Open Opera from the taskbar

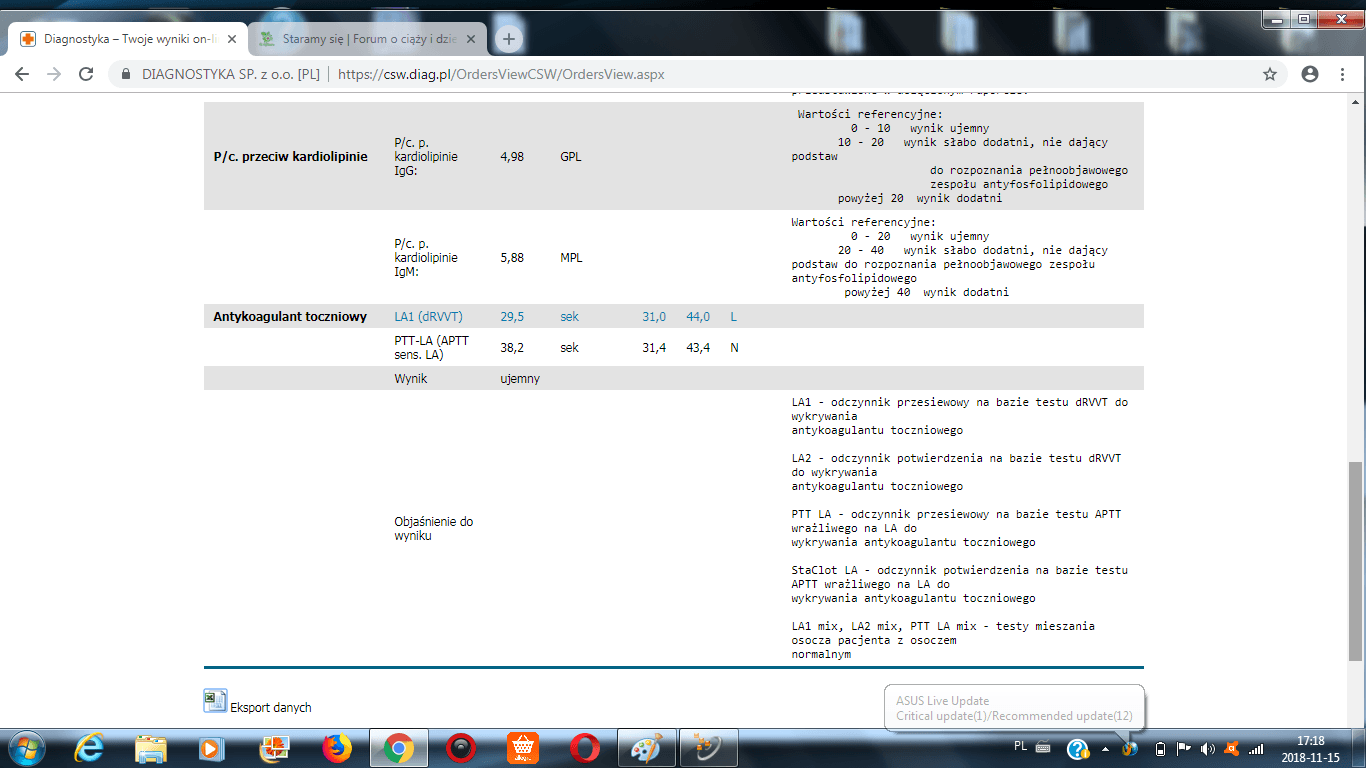tap(584, 748)
